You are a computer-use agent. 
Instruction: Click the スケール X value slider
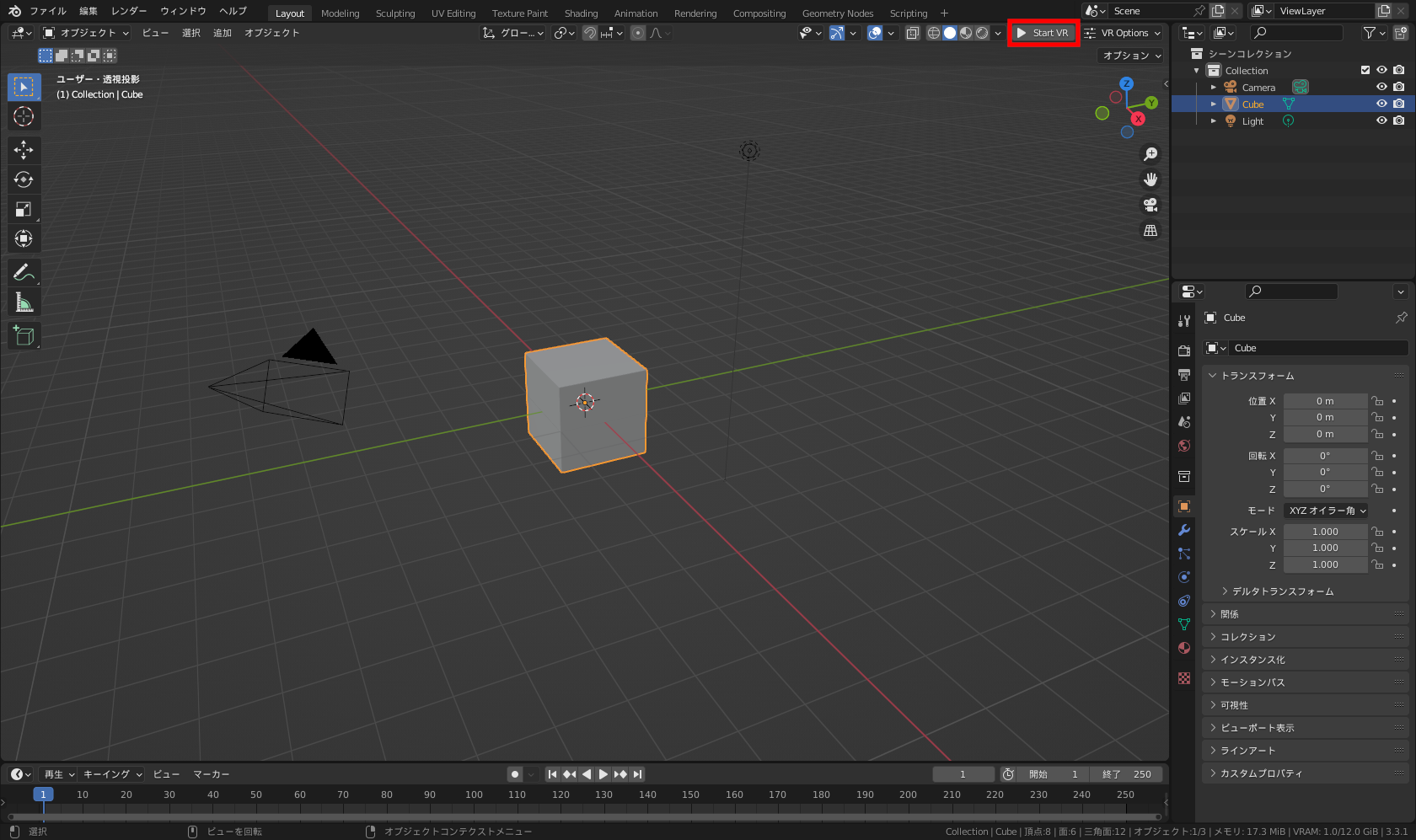pos(1325,531)
